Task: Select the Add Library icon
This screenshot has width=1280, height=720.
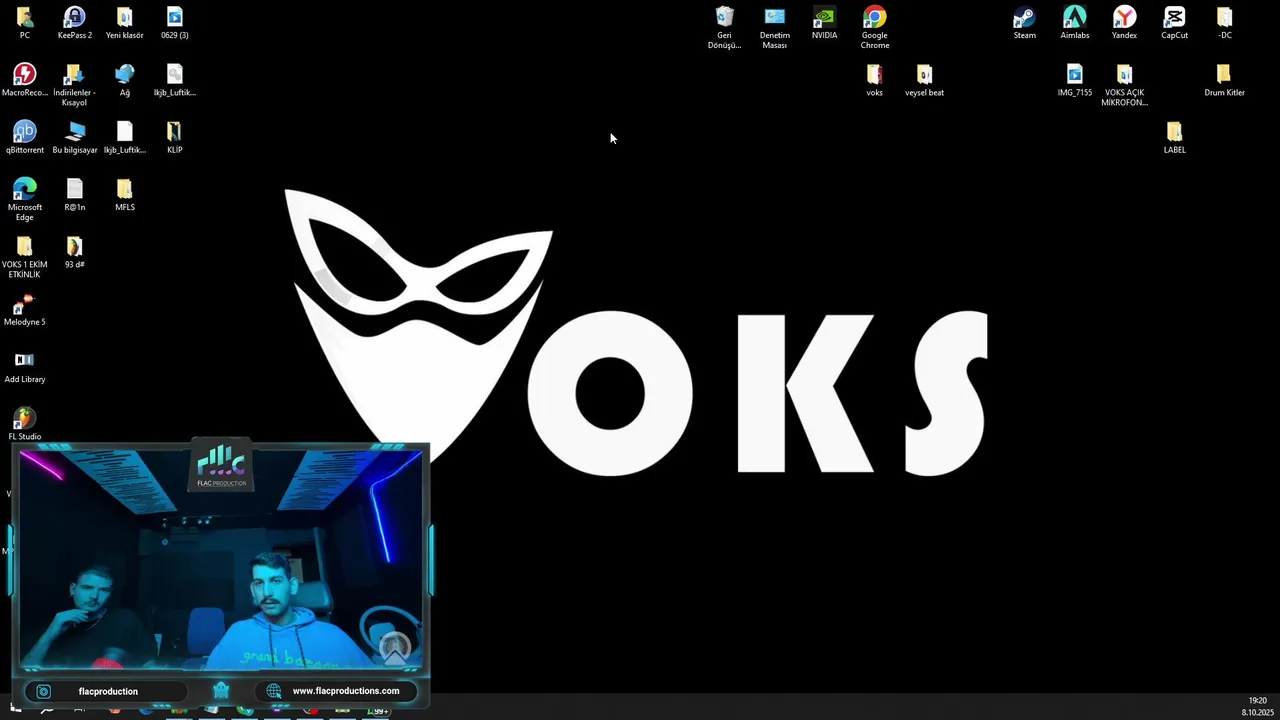Action: coord(25,367)
